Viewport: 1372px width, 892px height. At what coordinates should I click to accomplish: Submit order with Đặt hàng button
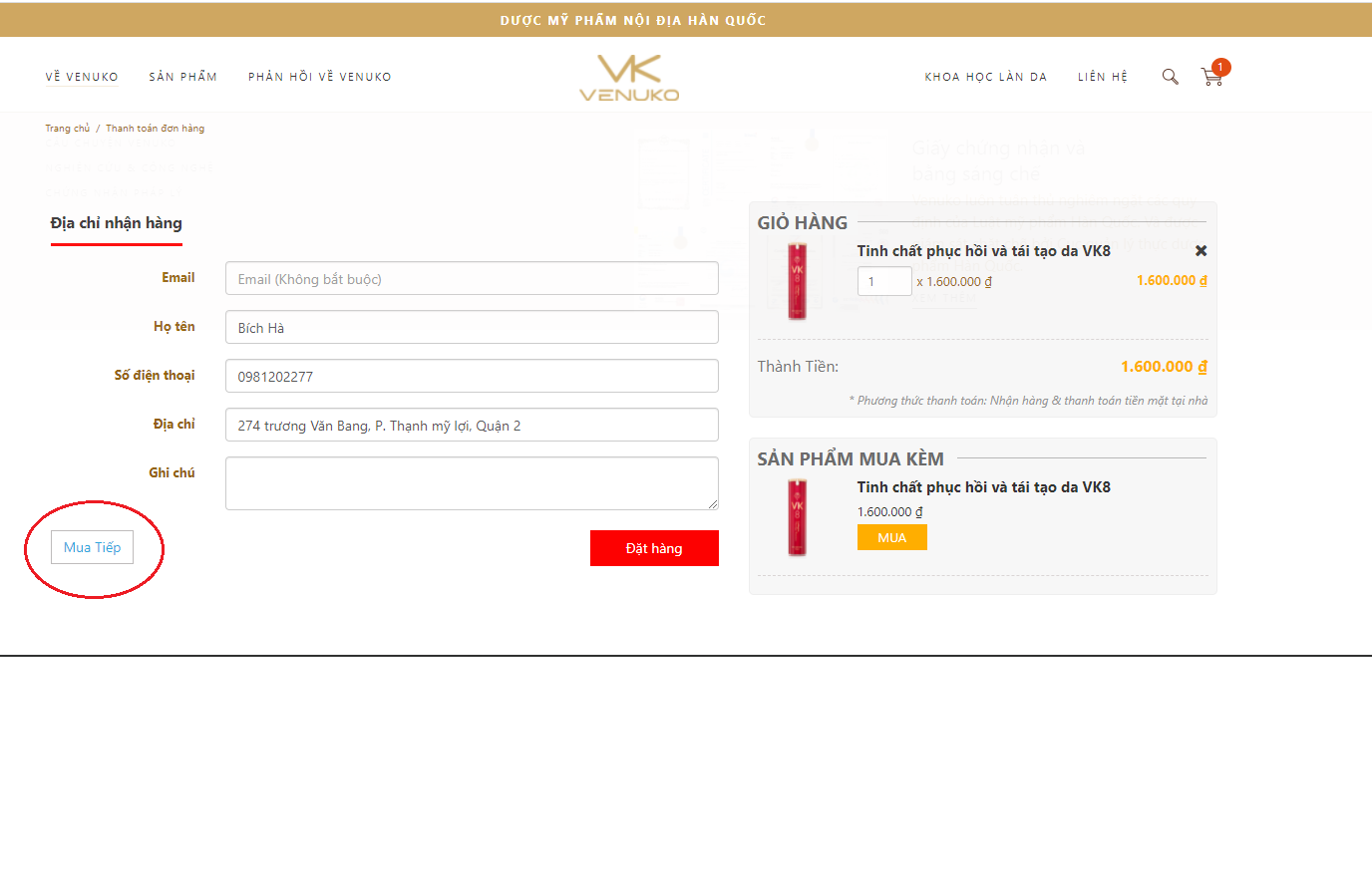[654, 548]
